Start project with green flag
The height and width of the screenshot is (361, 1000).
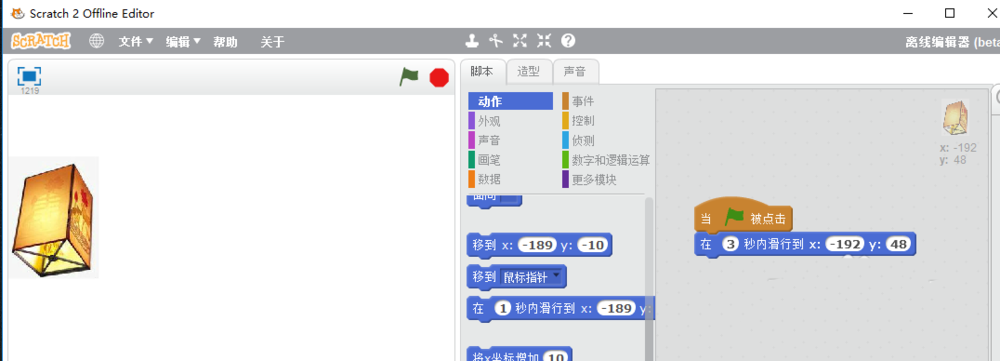(409, 77)
